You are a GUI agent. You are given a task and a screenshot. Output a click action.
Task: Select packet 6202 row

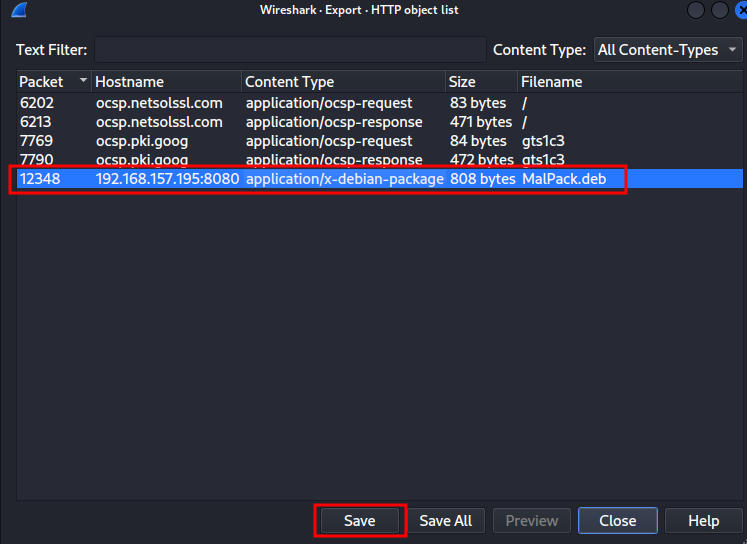[x=380, y=103]
